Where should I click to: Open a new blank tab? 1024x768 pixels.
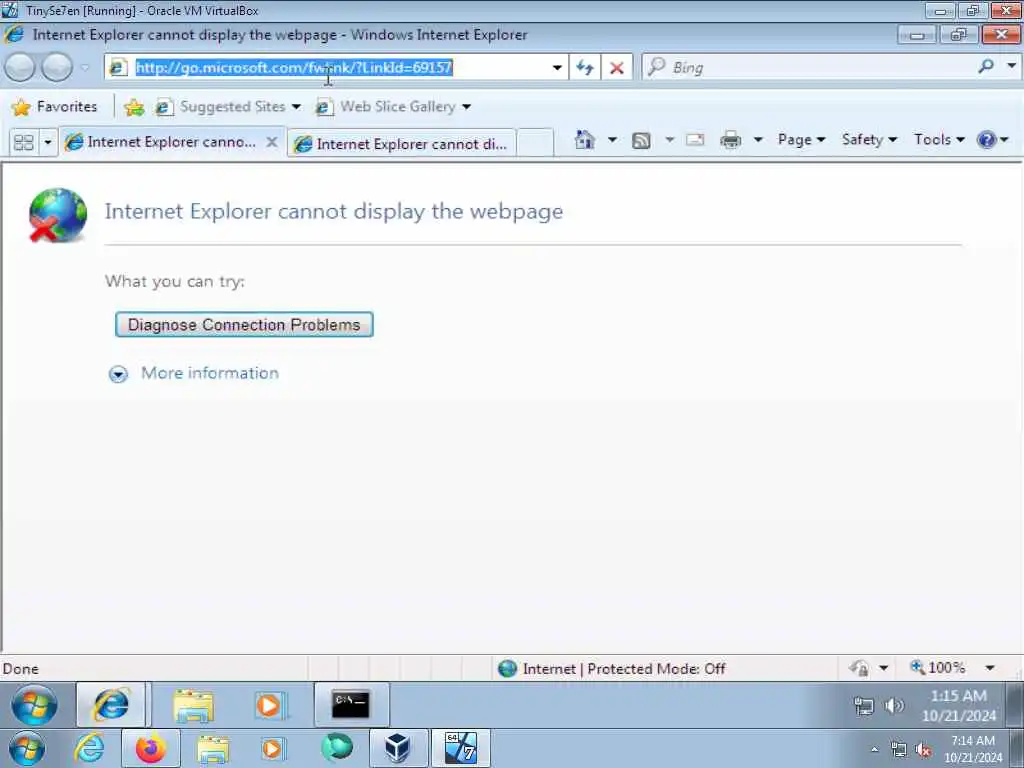click(x=535, y=144)
